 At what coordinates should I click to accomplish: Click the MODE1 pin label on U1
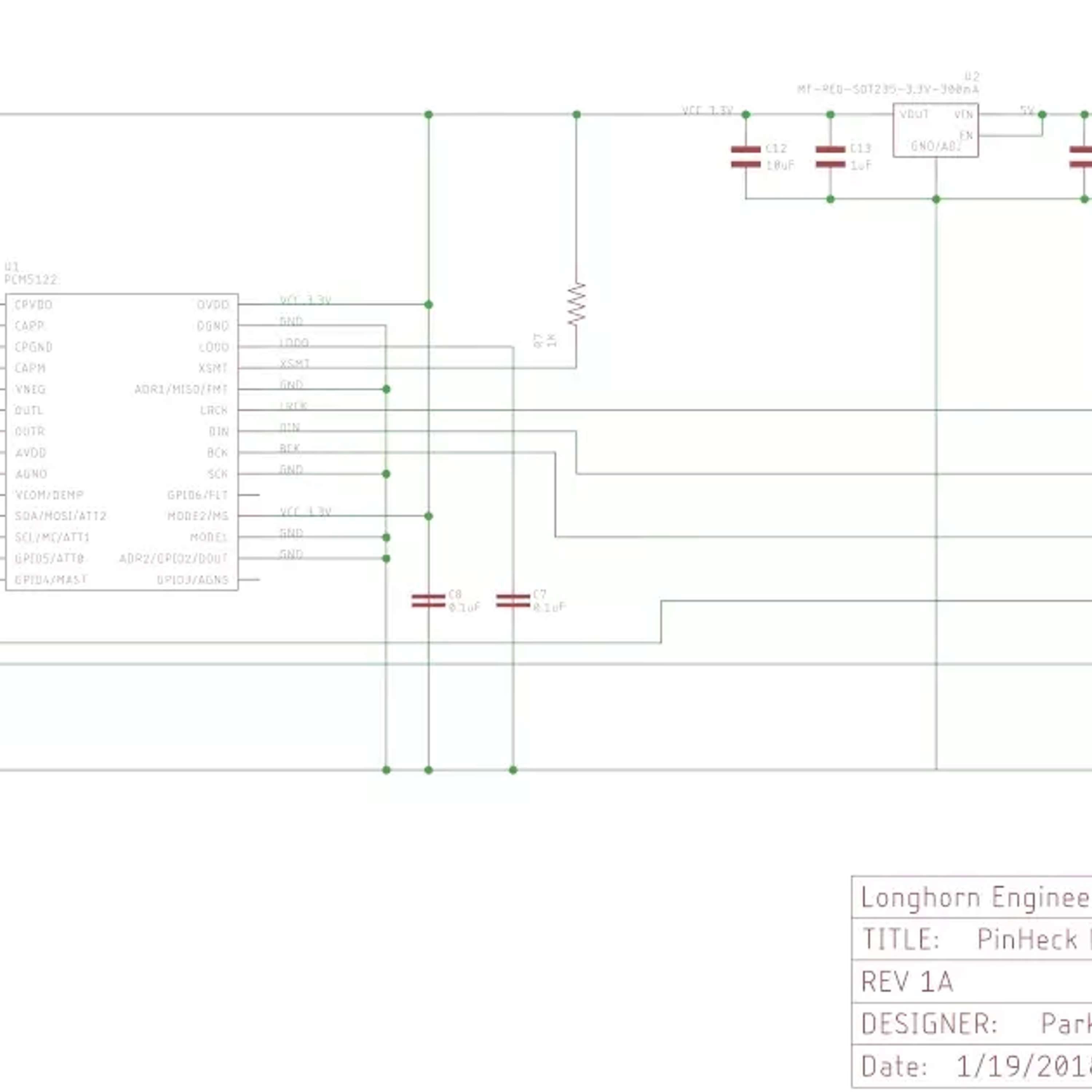pos(209,537)
